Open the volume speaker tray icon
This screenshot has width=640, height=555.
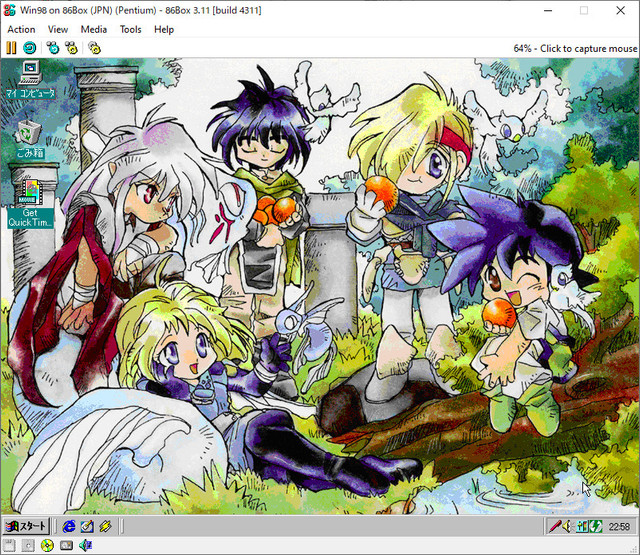(x=567, y=526)
